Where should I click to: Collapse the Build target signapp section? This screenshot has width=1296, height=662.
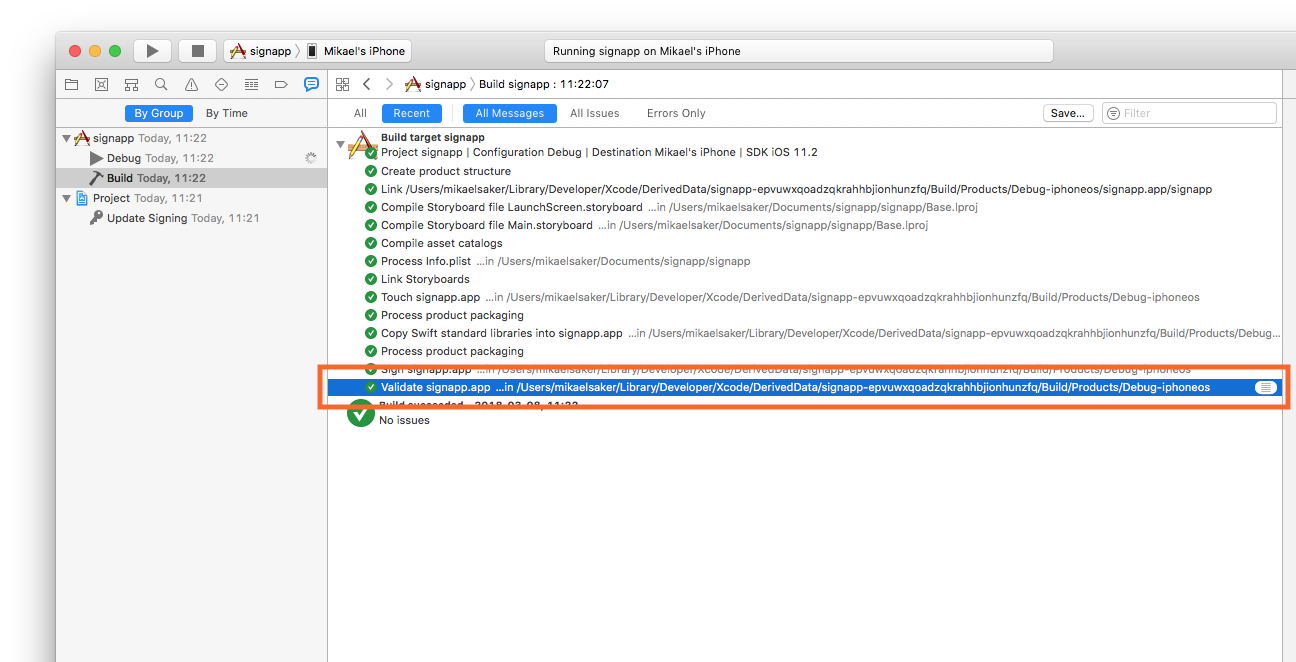[340, 145]
